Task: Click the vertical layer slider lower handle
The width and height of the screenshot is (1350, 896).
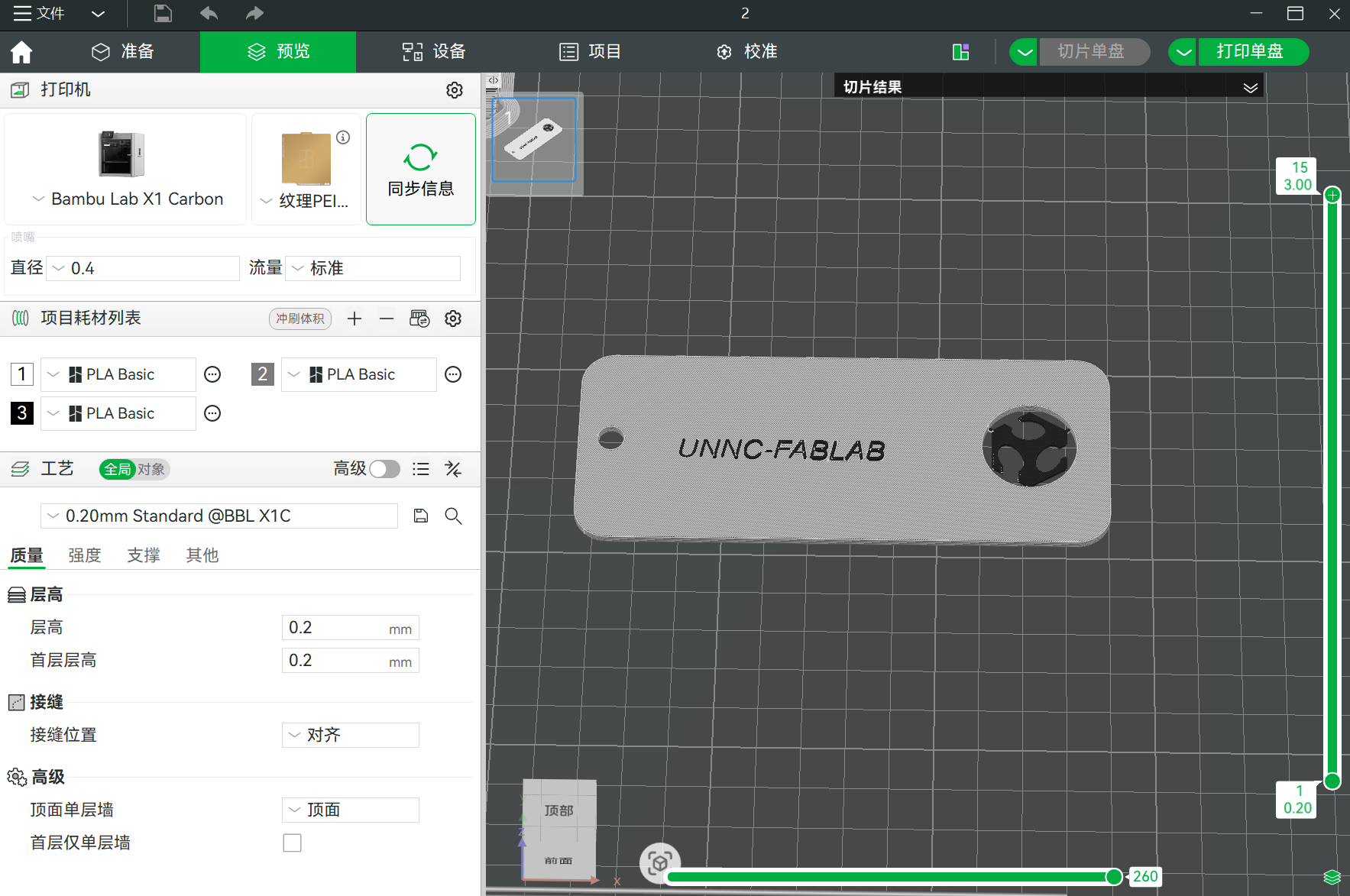Action: pyautogui.click(x=1332, y=781)
